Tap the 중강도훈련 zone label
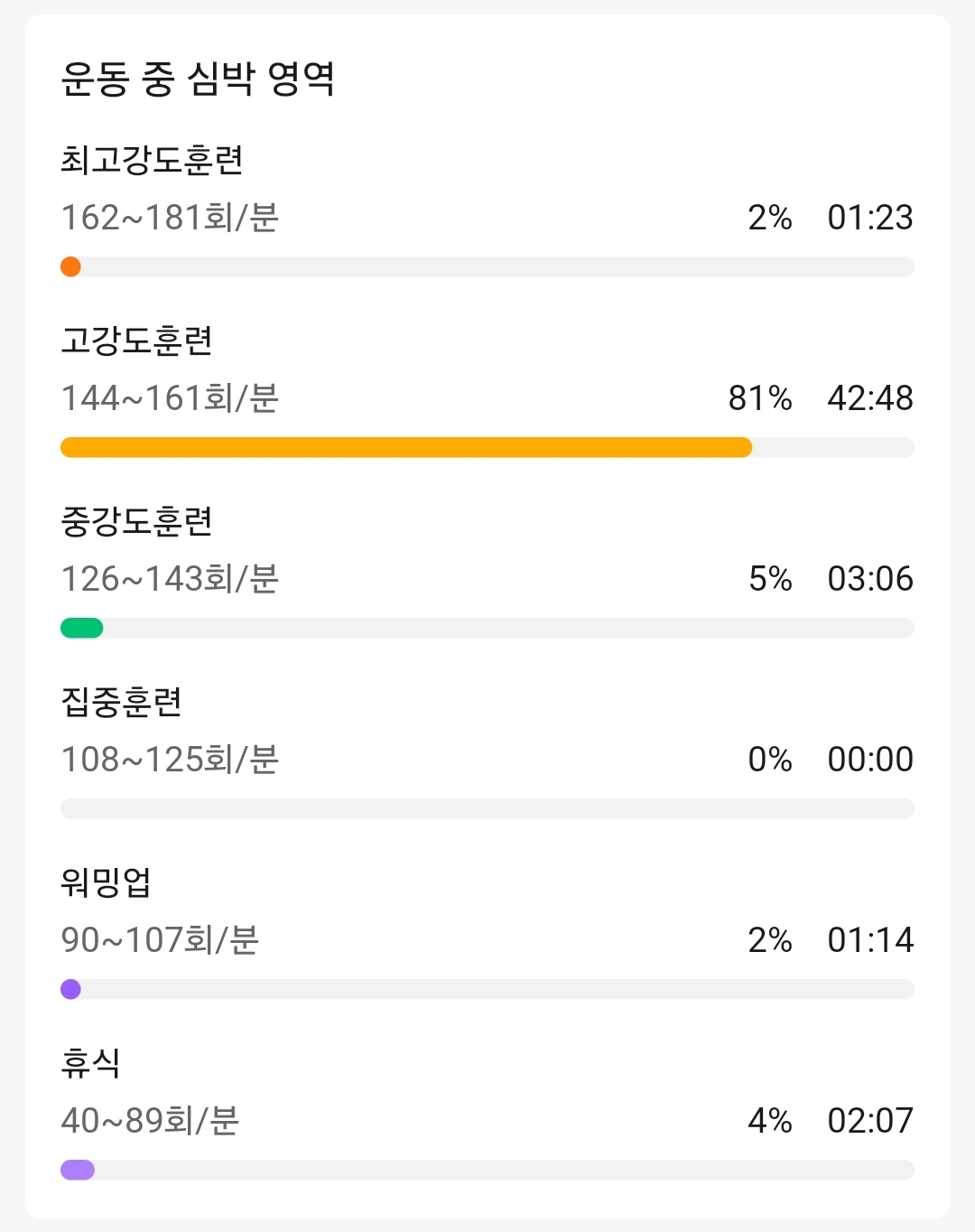 [x=136, y=521]
